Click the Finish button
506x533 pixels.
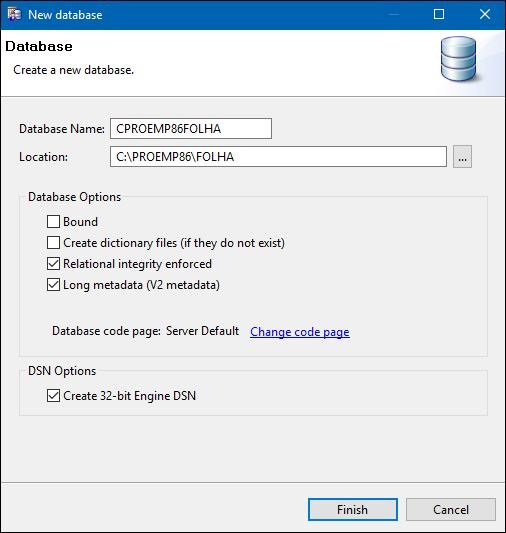pos(353,510)
